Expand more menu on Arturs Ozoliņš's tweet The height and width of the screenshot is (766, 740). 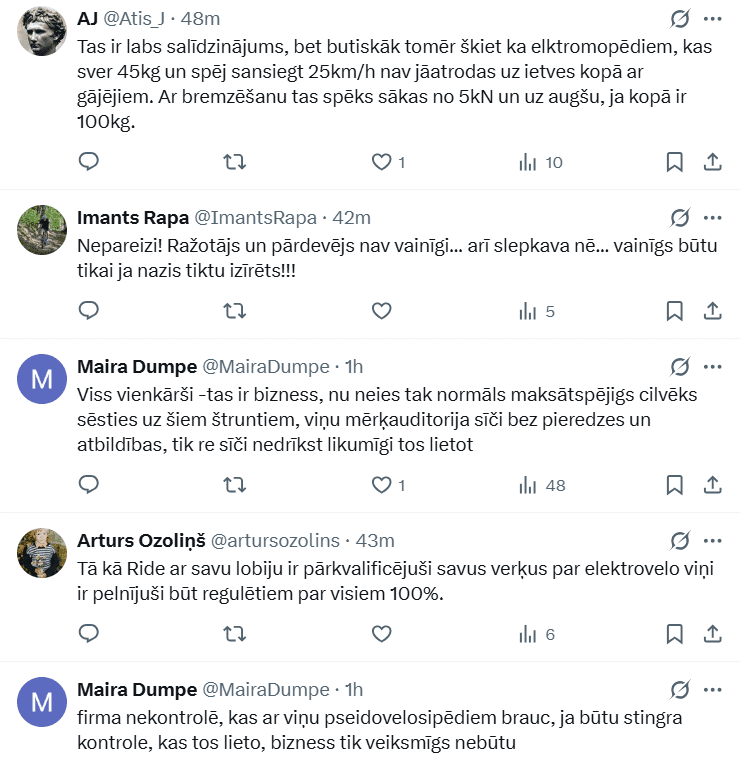point(713,540)
